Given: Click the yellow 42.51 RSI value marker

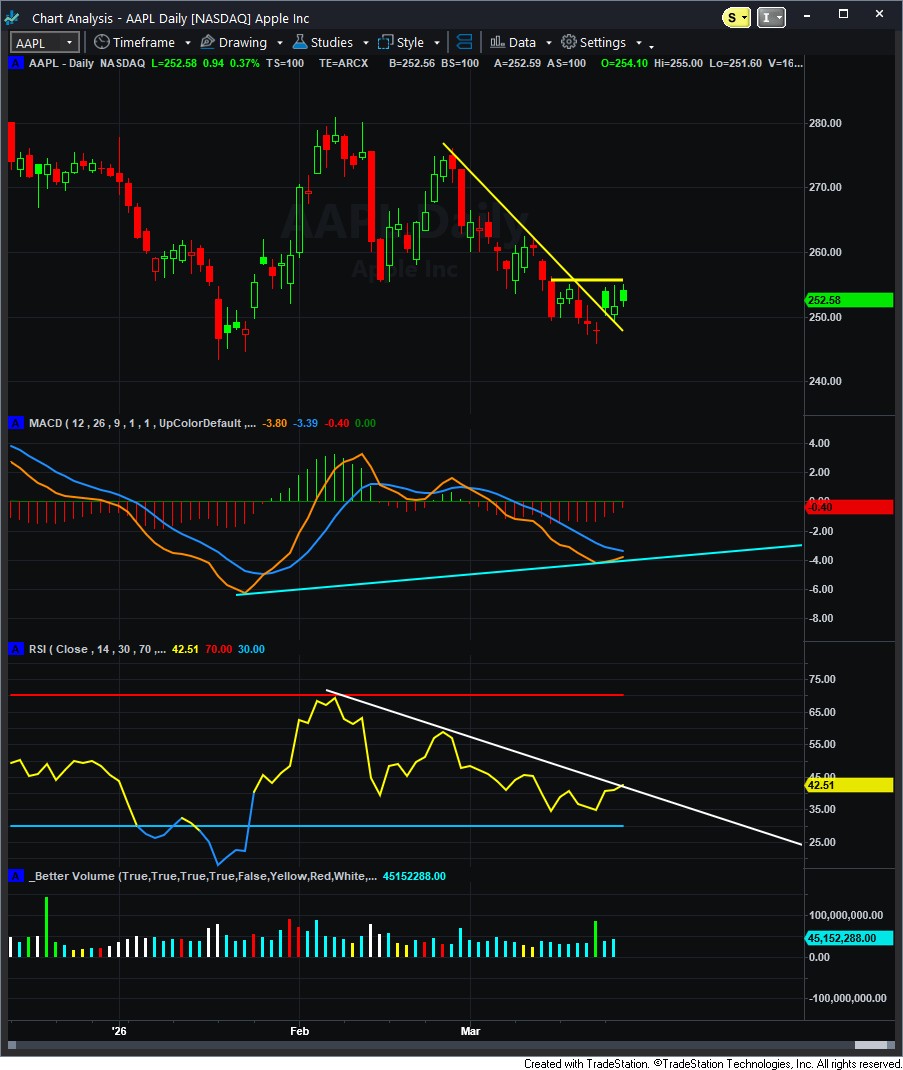Looking at the screenshot, I should tap(849, 785).
